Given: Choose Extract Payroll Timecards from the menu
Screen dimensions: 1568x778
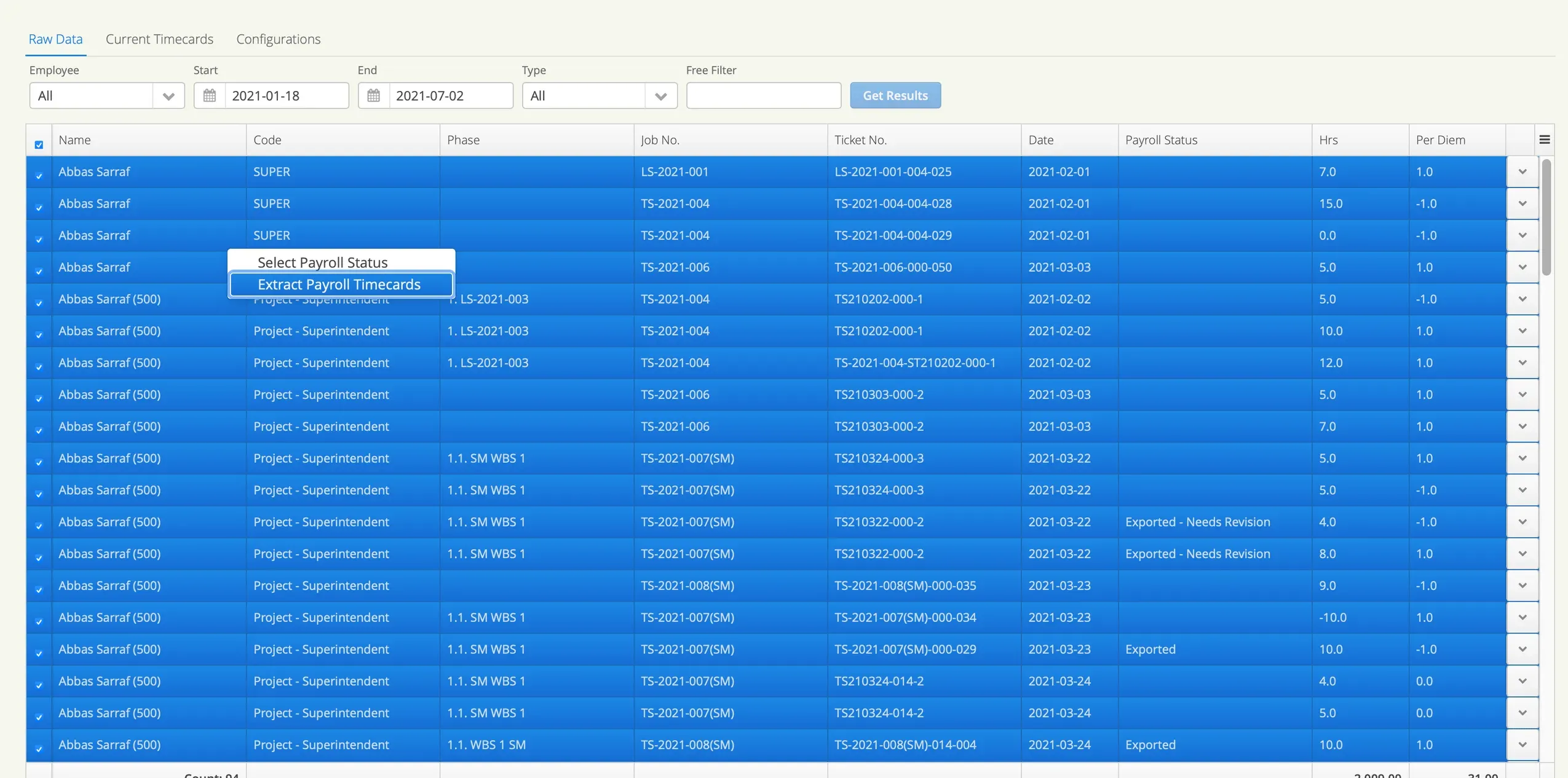Looking at the screenshot, I should (x=339, y=284).
